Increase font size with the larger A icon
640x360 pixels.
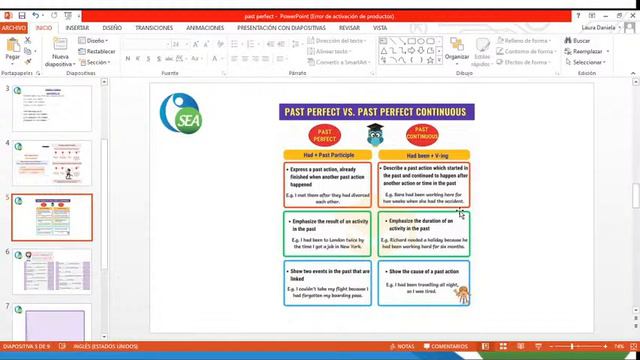[196, 44]
